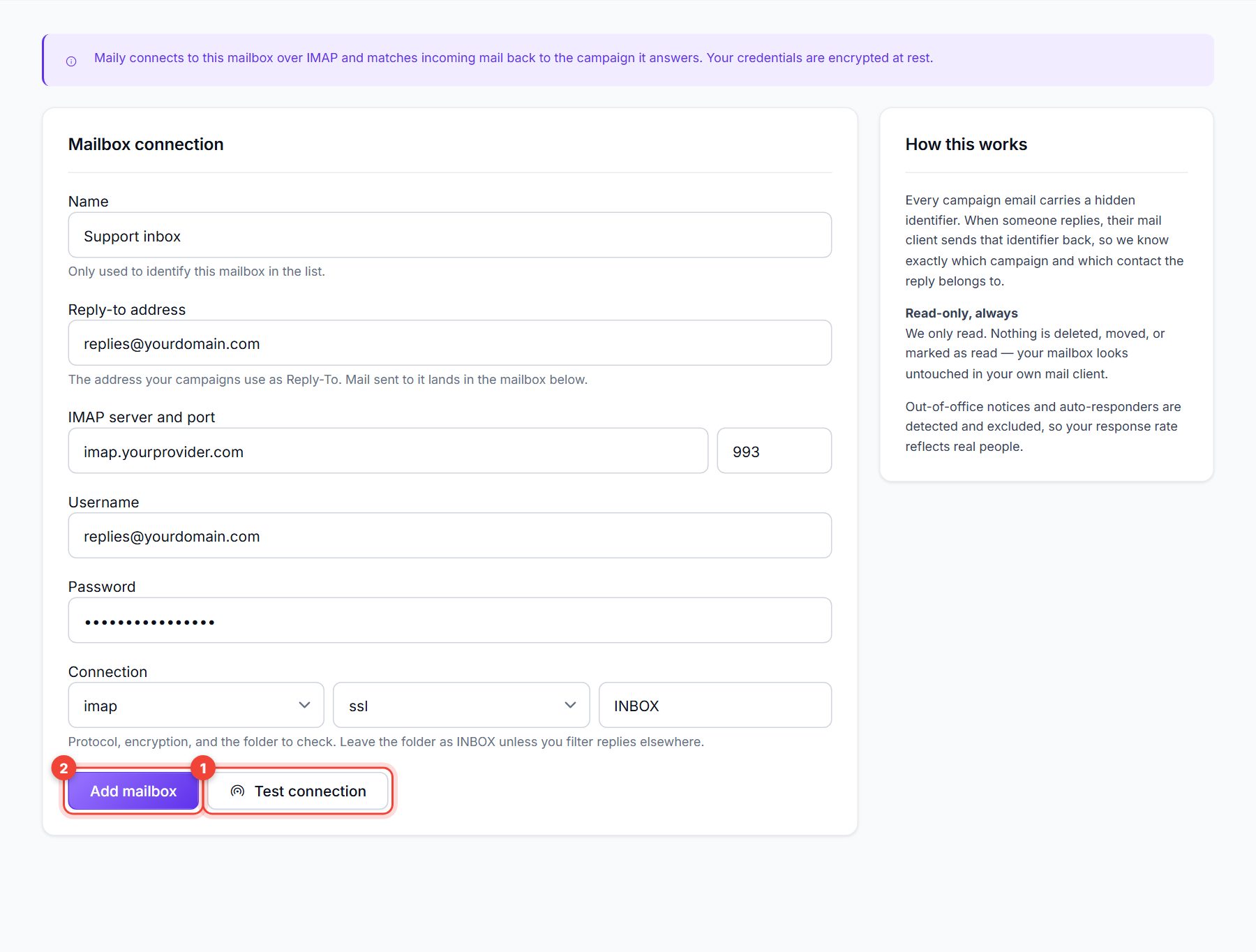
Task: Focus the Name field with Support inbox
Action: tap(450, 235)
